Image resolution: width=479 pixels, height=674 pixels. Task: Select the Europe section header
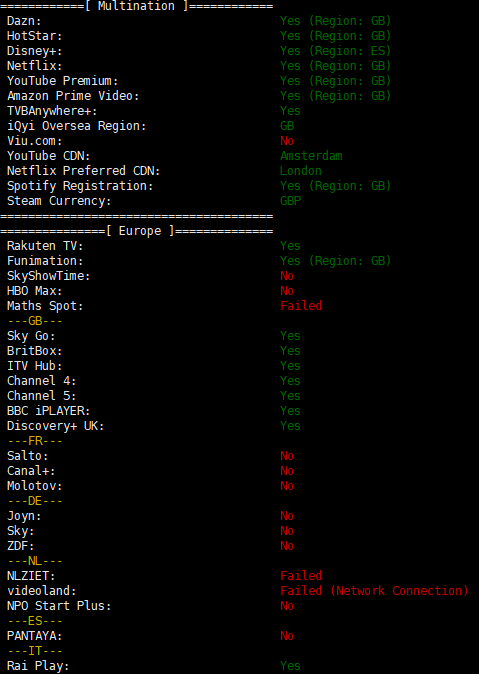coord(137,231)
